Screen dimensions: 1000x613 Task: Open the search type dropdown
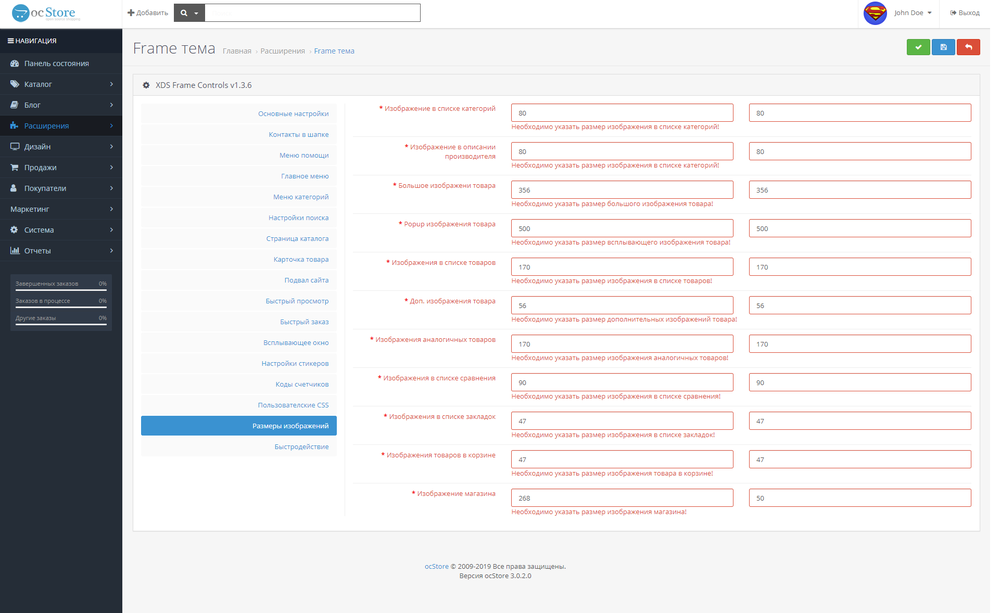pos(189,13)
